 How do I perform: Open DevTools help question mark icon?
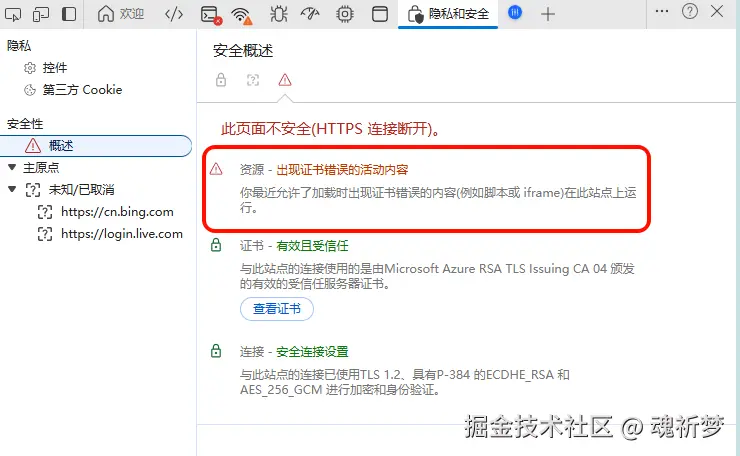click(690, 11)
